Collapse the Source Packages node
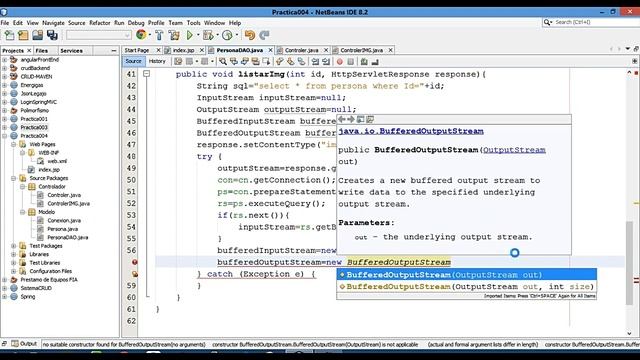The width and height of the screenshot is (640, 360). coord(13,178)
